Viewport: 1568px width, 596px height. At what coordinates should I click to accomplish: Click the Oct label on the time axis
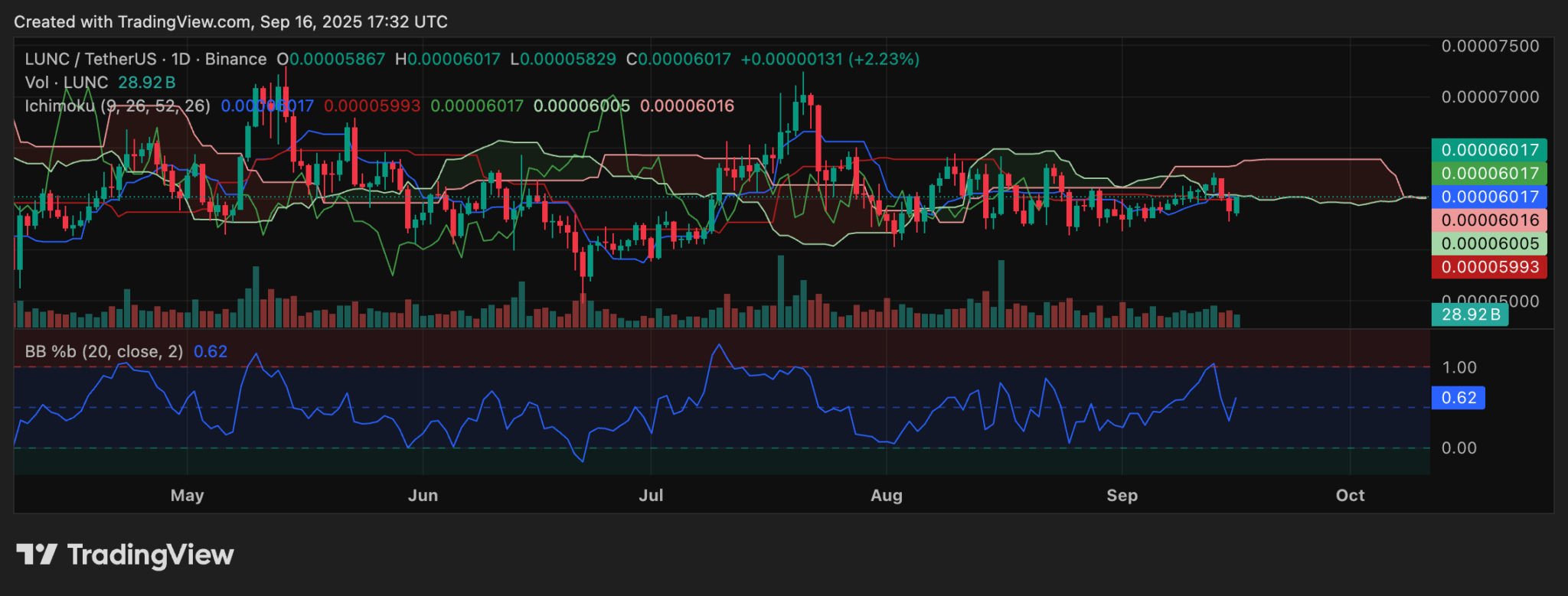[x=1350, y=495]
